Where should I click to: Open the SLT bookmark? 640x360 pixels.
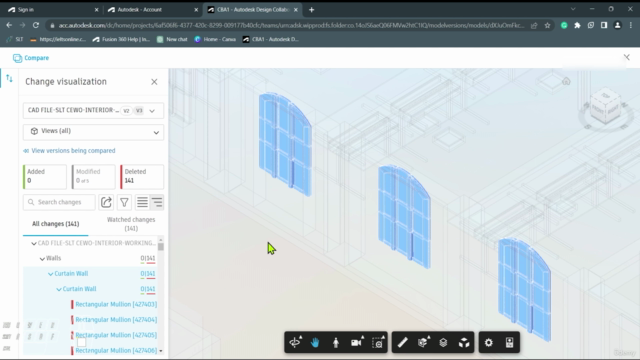pos(16,39)
